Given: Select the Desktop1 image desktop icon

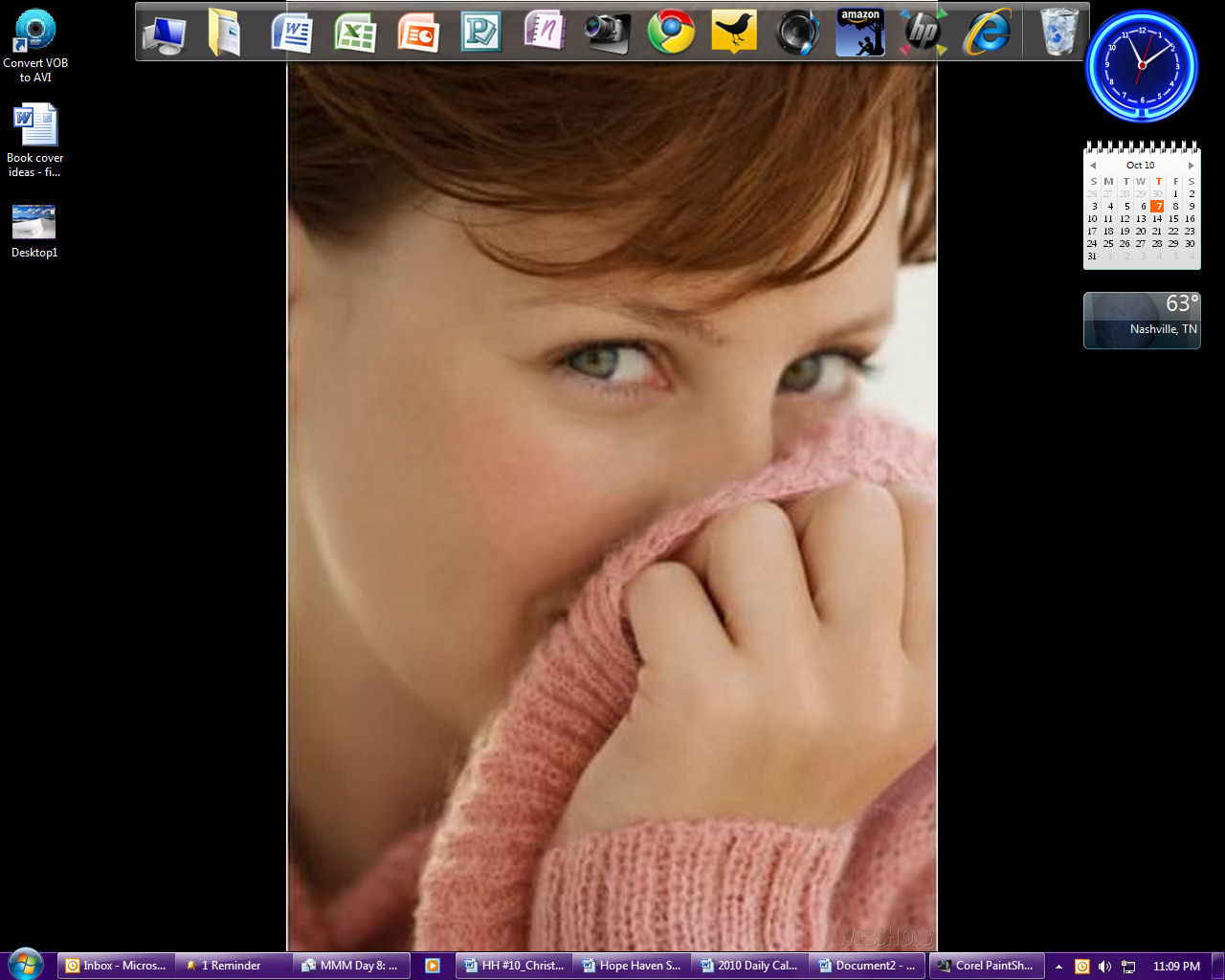Looking at the screenshot, I should click(33, 232).
